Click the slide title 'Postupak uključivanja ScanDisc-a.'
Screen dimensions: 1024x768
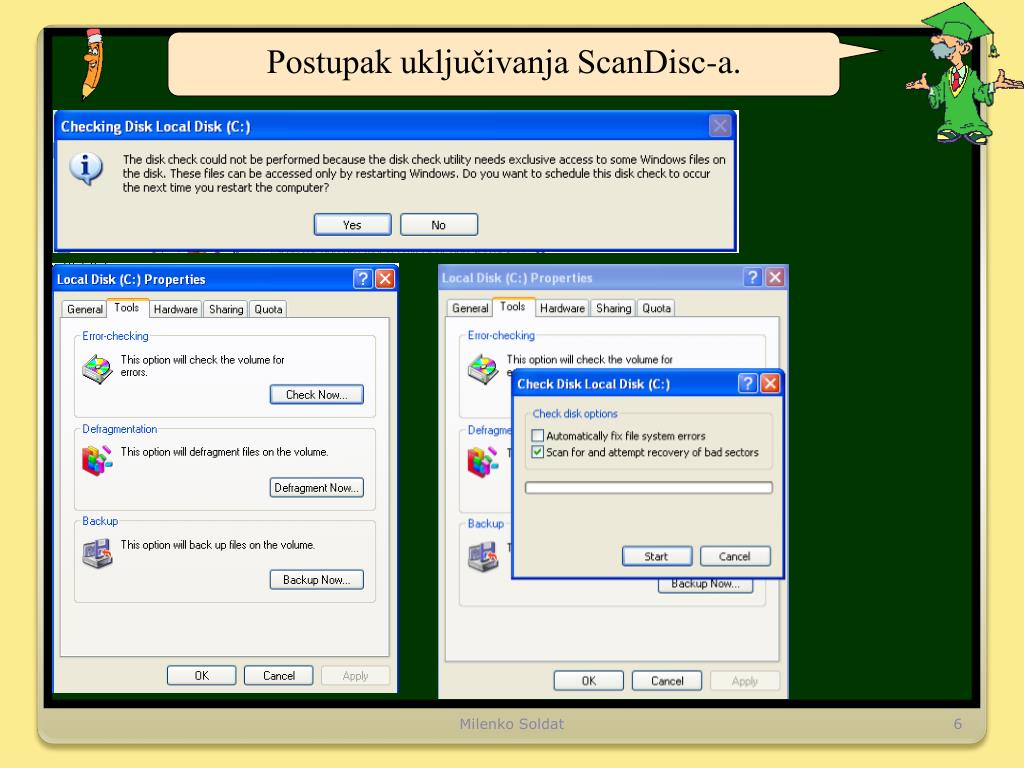pyautogui.click(x=504, y=63)
